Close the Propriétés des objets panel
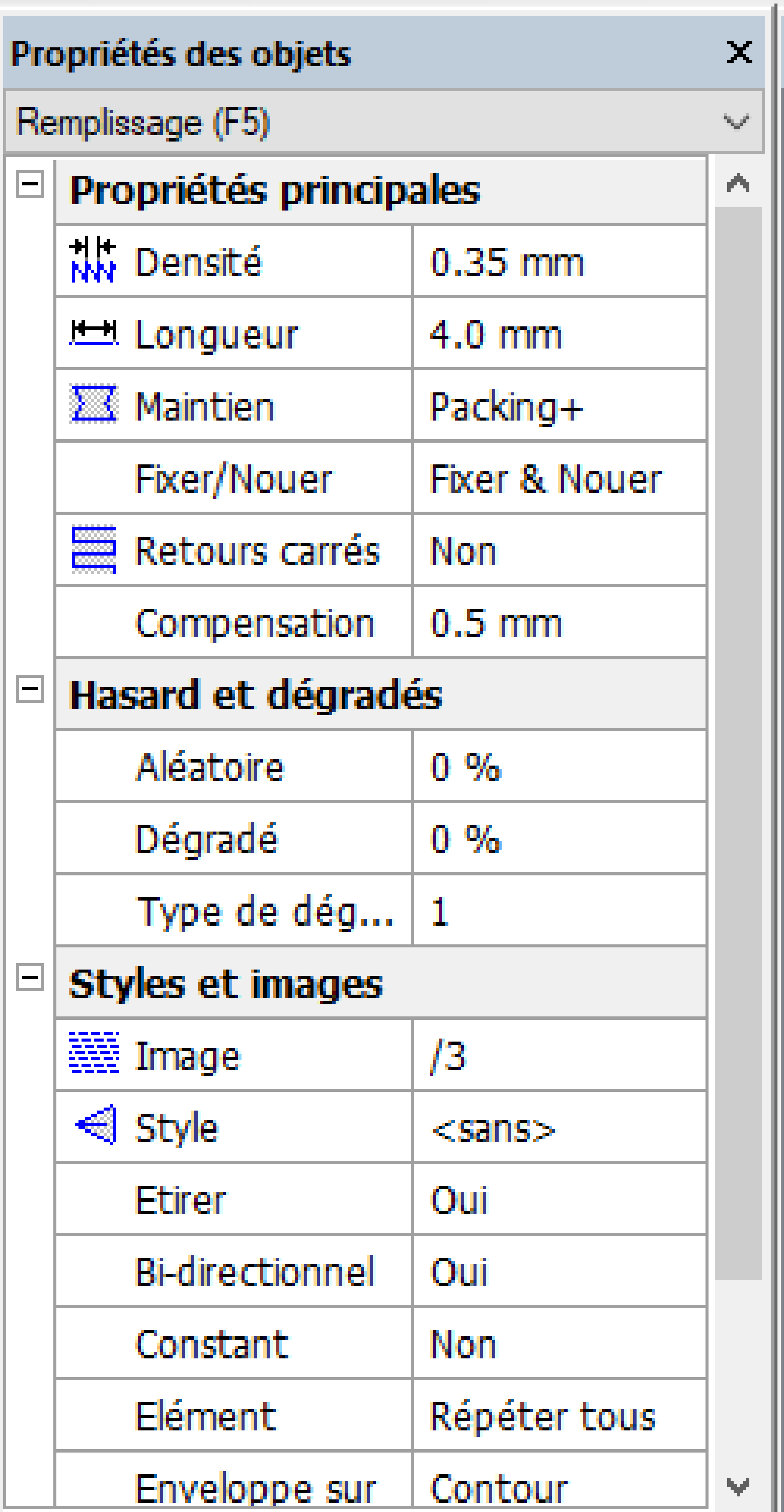The image size is (784, 1512). tap(739, 52)
